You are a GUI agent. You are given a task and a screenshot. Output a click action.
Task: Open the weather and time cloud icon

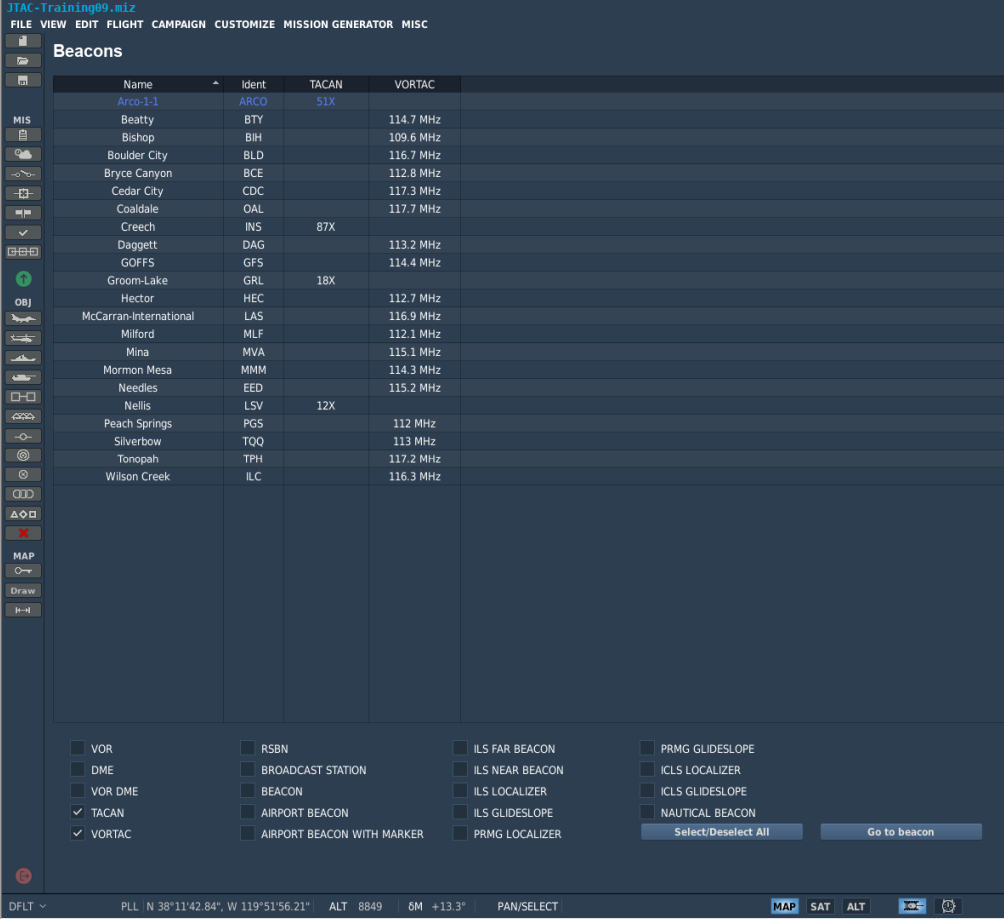click(x=23, y=154)
